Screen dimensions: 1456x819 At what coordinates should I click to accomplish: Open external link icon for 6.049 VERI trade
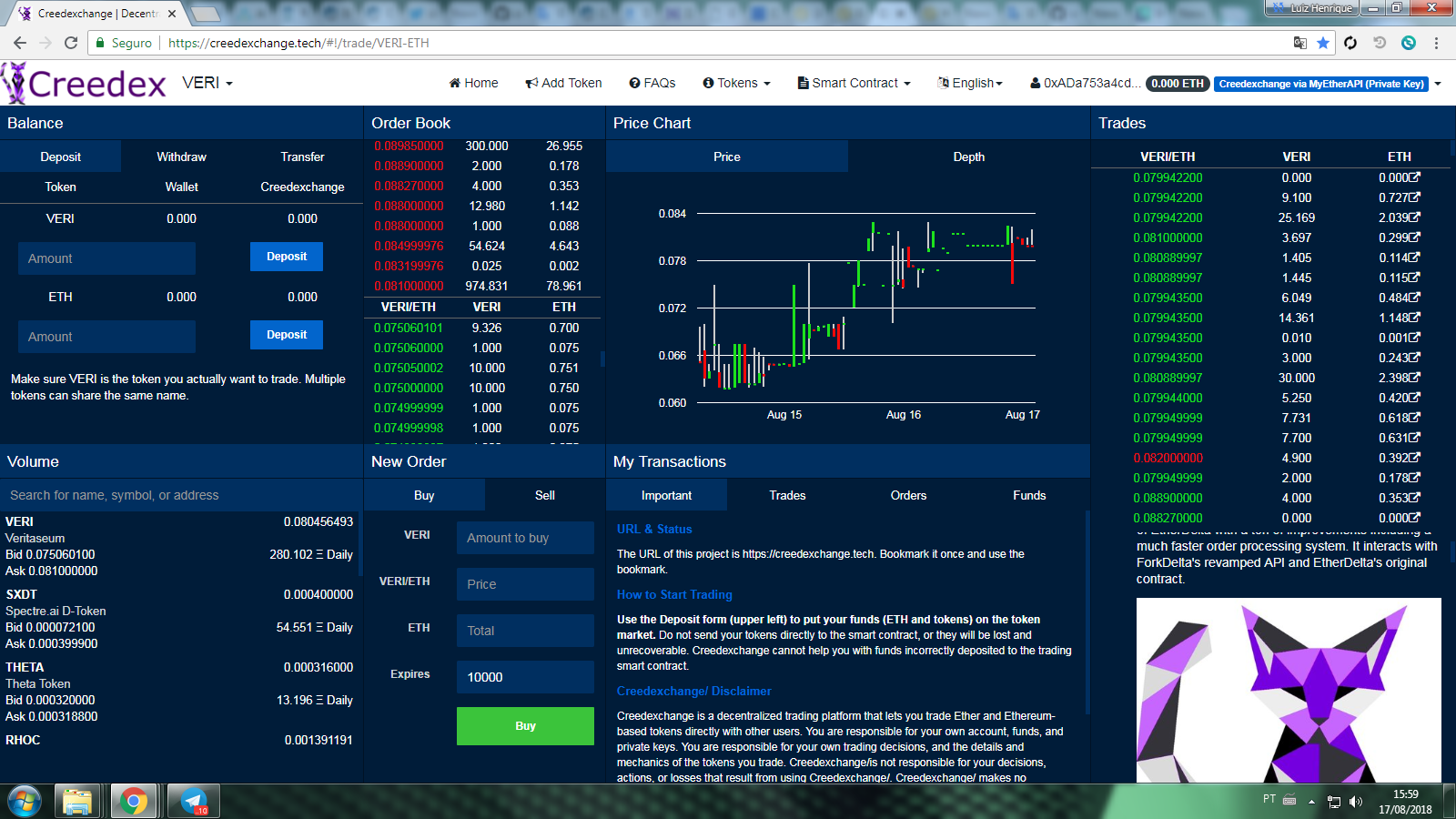[x=1415, y=297]
